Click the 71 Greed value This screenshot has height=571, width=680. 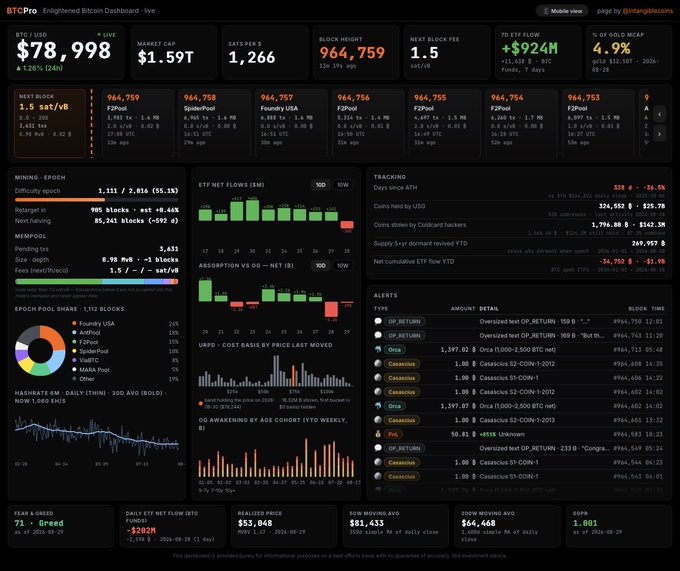pyautogui.click(x=39, y=523)
